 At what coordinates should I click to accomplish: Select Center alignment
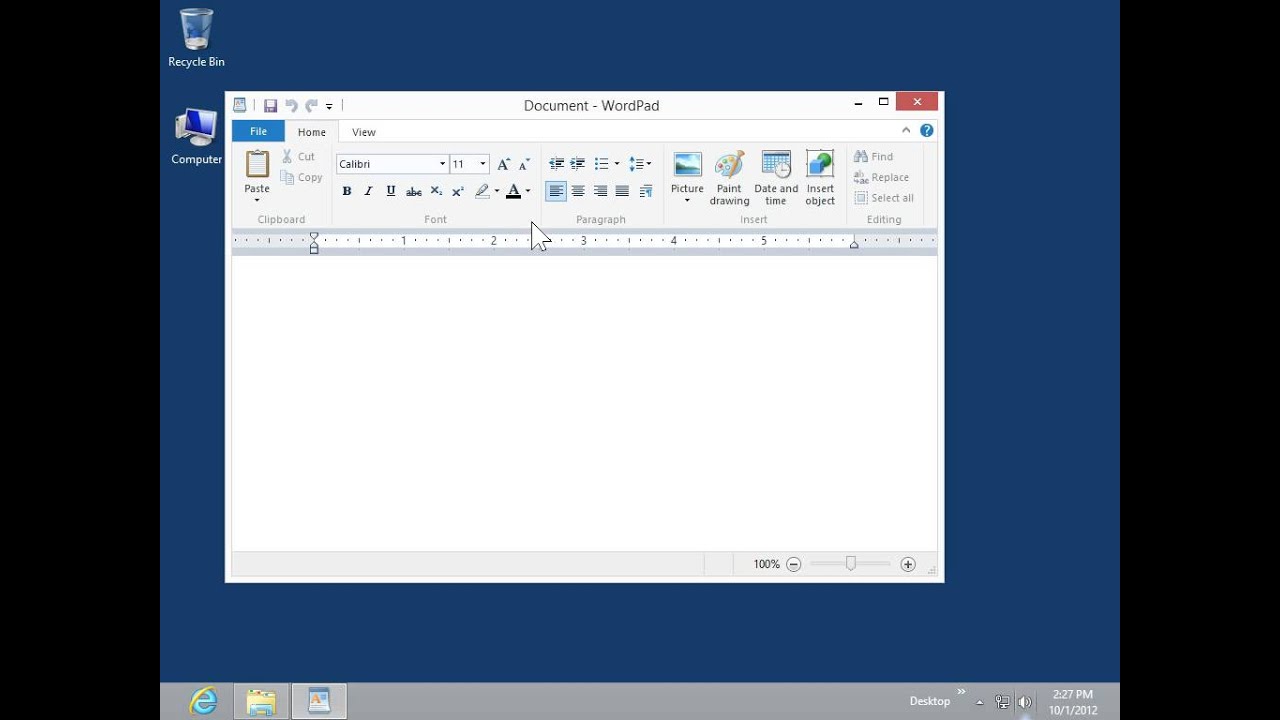pyautogui.click(x=578, y=191)
